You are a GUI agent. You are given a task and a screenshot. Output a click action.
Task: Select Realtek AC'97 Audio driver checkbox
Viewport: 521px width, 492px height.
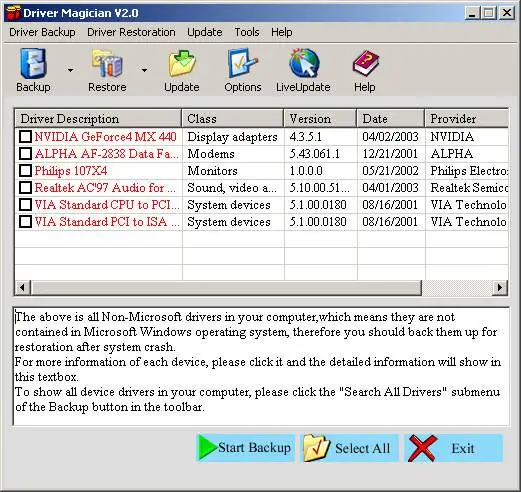[x=25, y=188]
